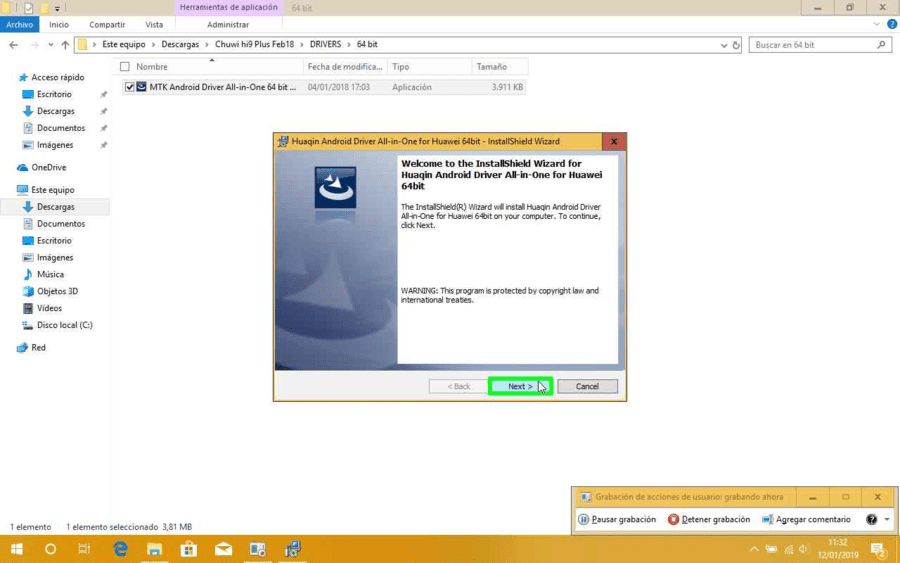900x563 pixels.
Task: Click Next in the InstallShield Wizard
Action: point(520,386)
